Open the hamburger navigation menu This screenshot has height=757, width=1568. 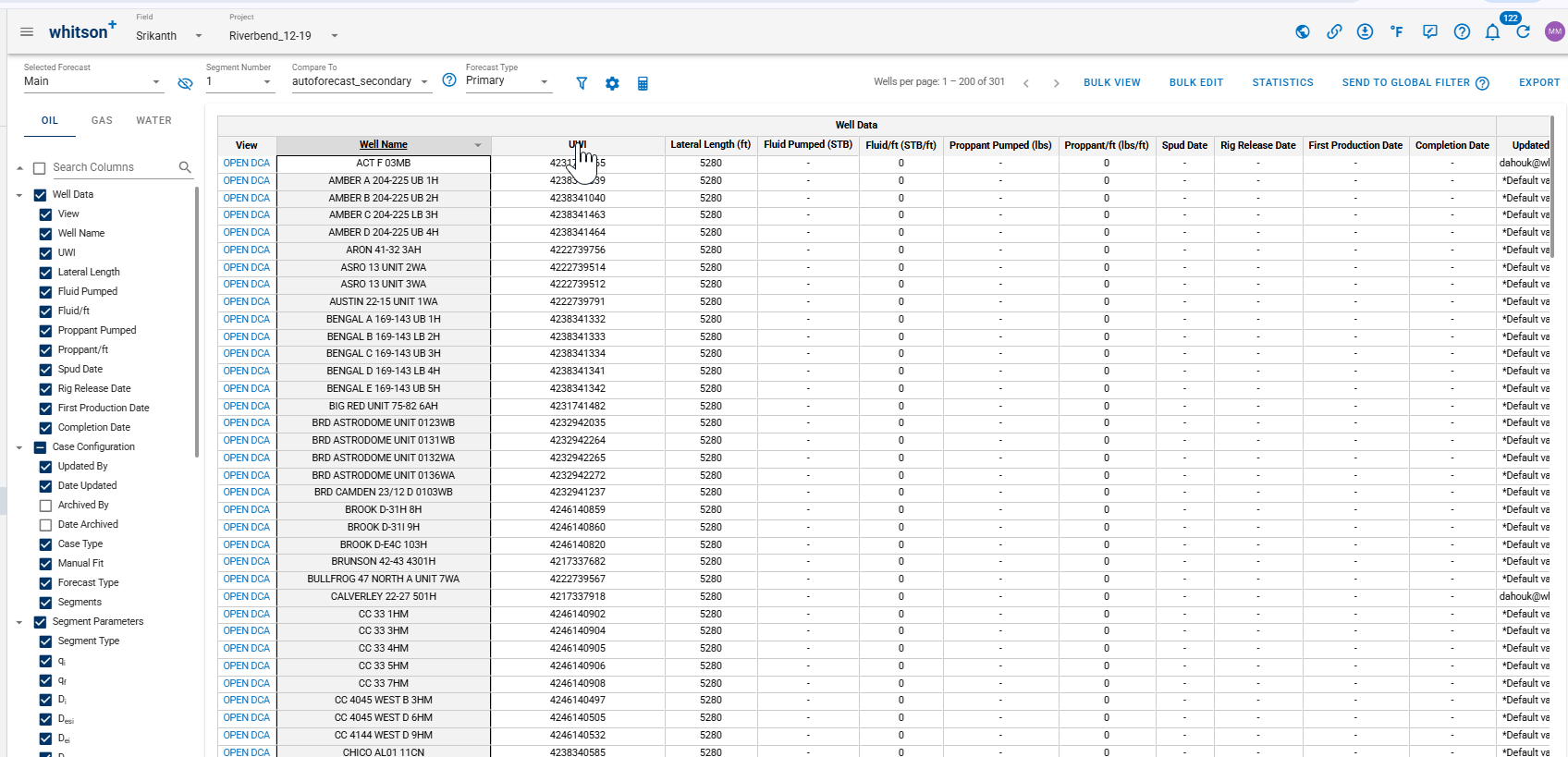[27, 32]
